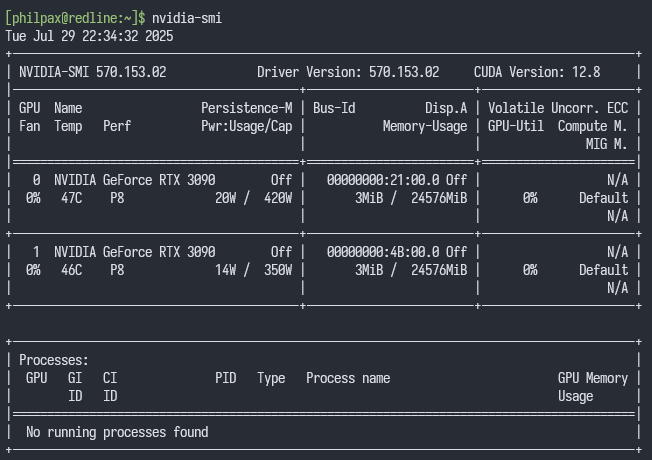This screenshot has width=652, height=460.
Task: Click GPU 0 memory 3MiB / 24576MiB
Action: (x=411, y=198)
